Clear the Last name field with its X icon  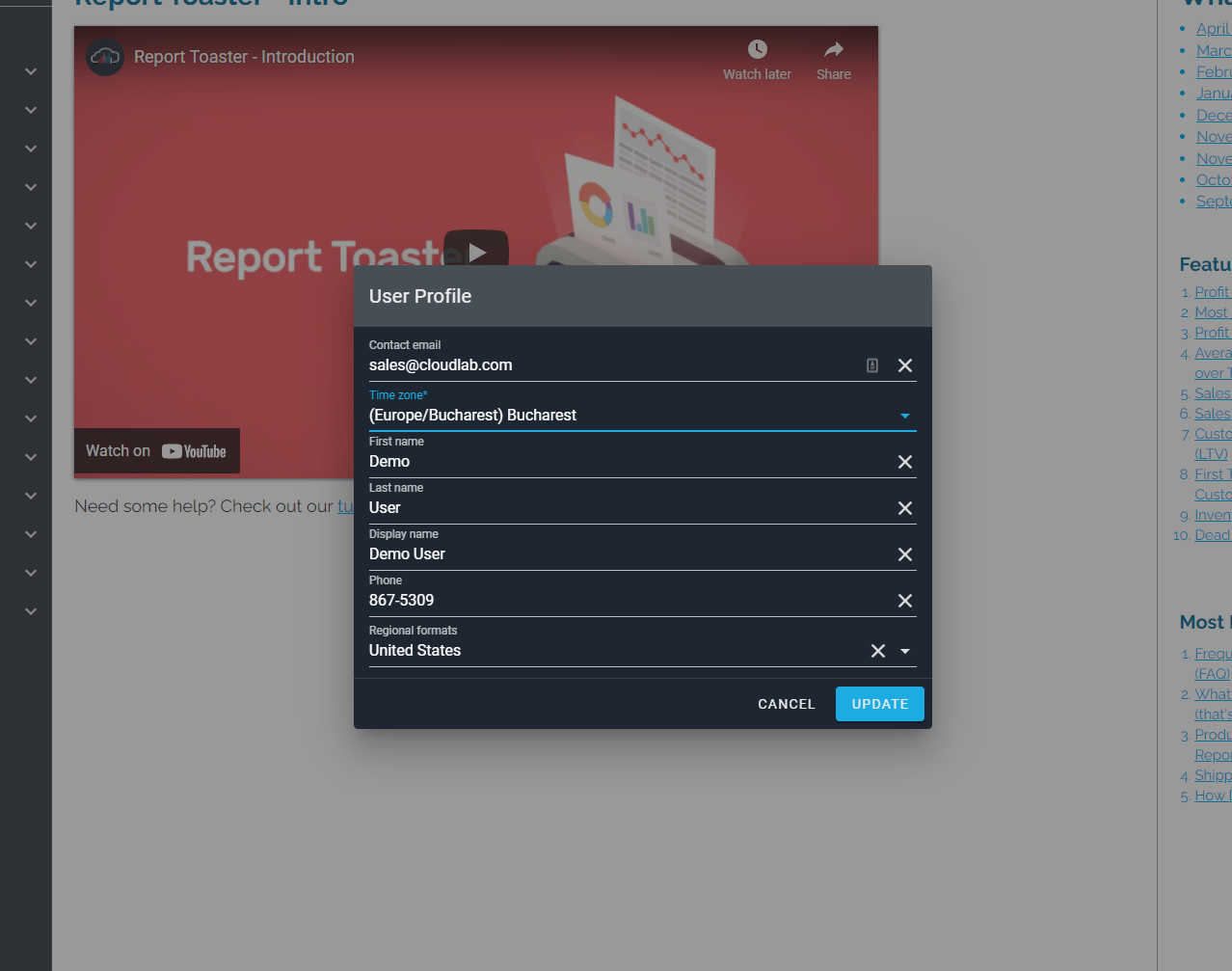[x=904, y=507]
